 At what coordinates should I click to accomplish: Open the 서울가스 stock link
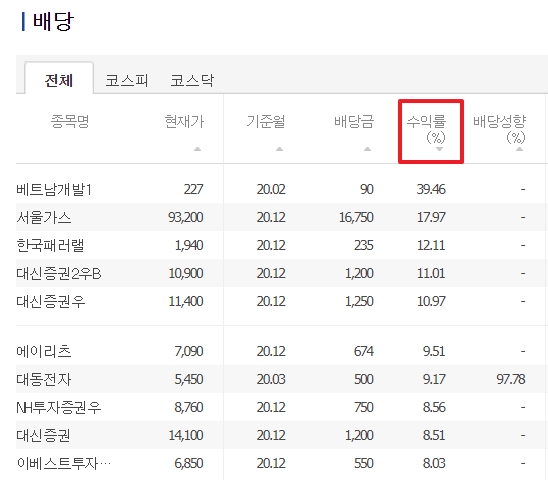(x=44, y=217)
